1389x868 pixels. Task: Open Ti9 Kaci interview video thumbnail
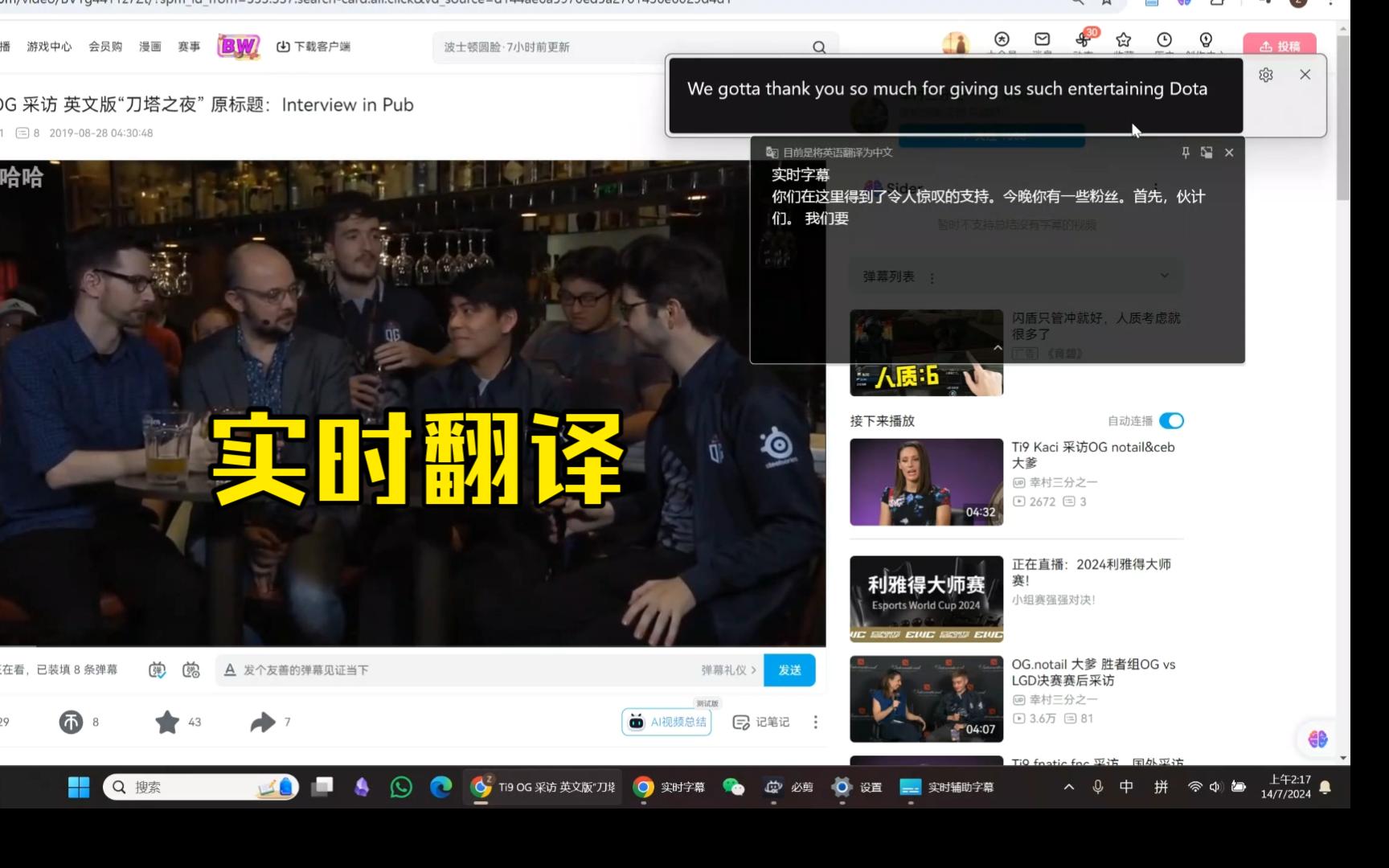(x=927, y=482)
